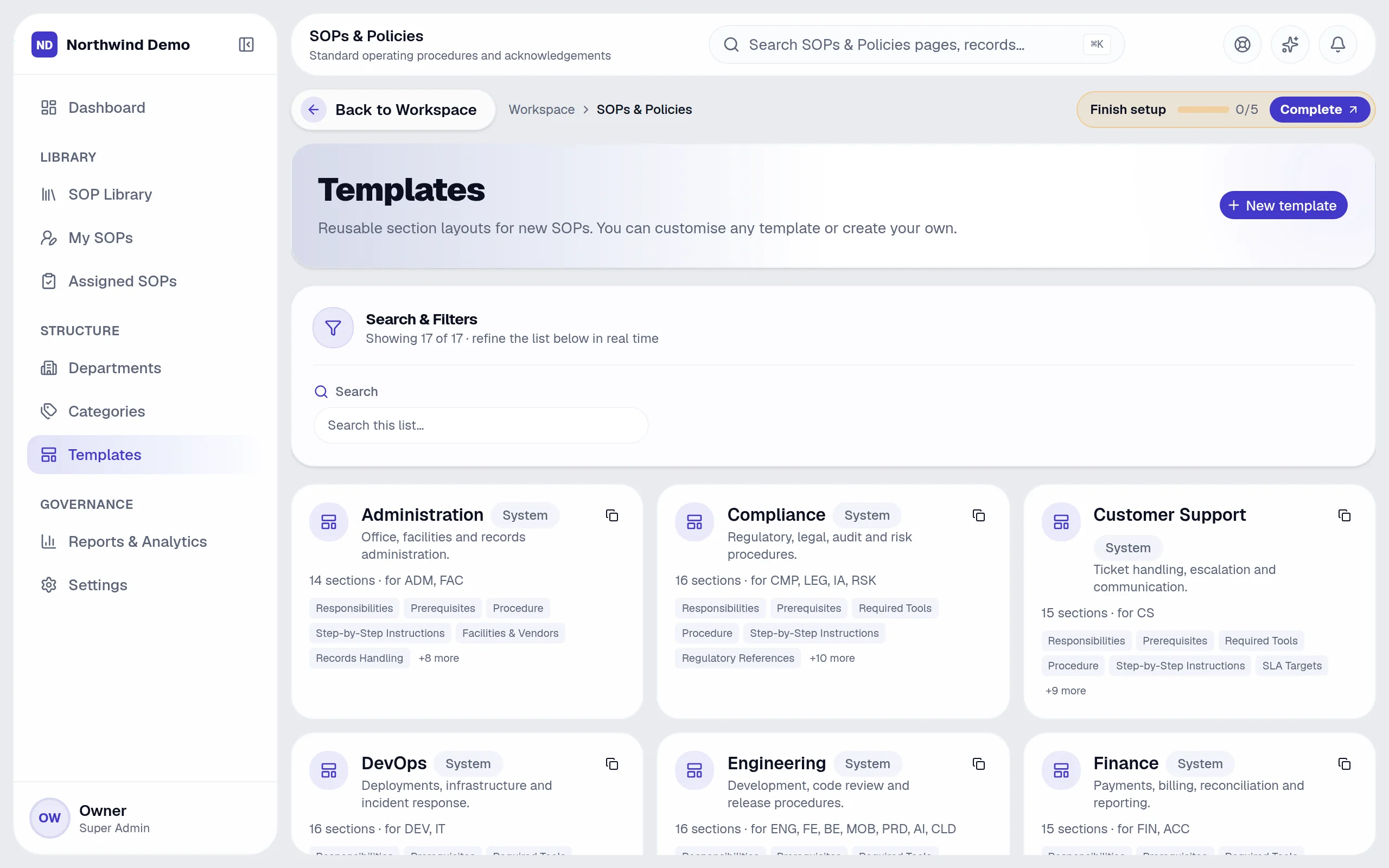Open the help lifebuoy icon

1242,45
